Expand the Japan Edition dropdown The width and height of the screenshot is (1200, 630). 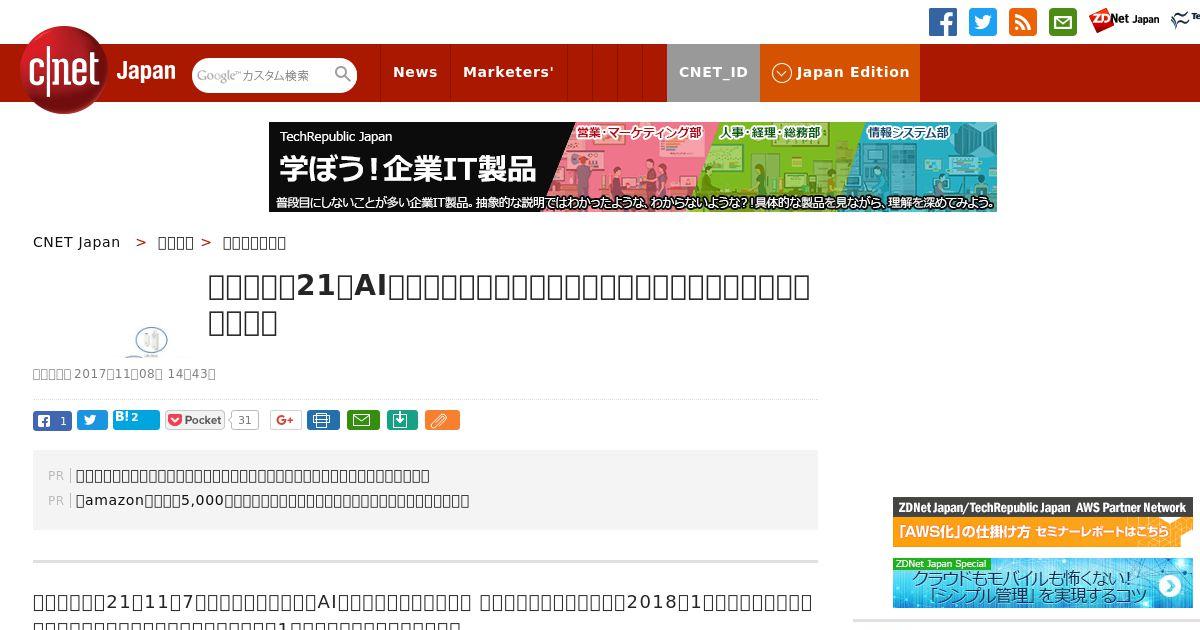[x=840, y=72]
